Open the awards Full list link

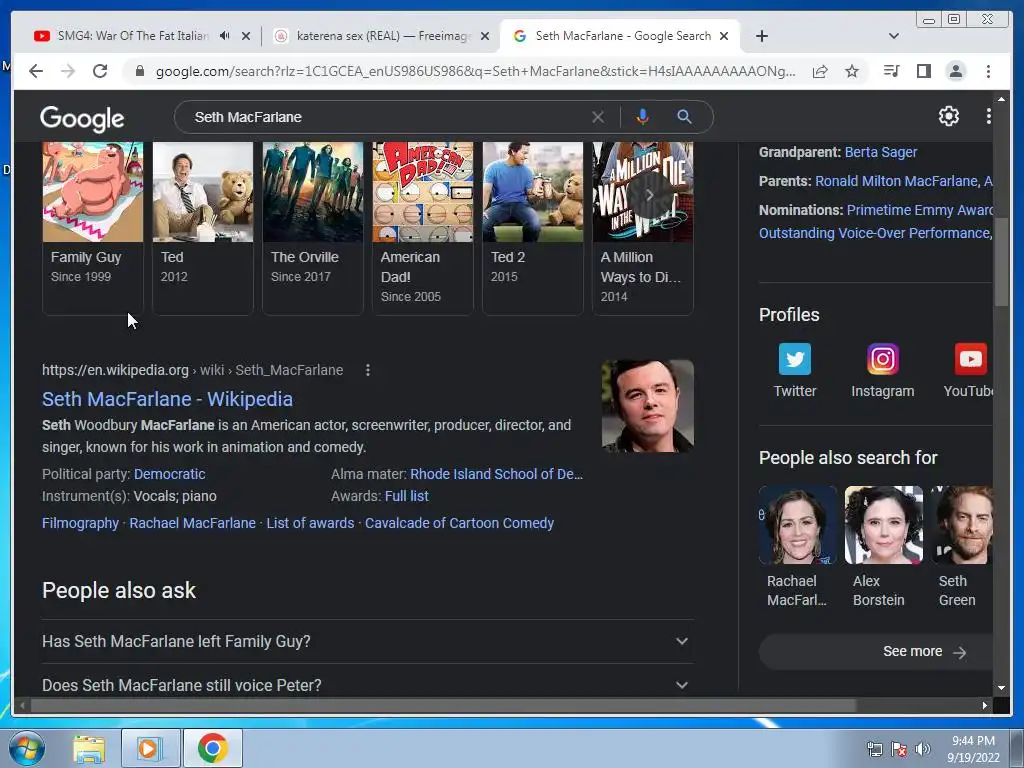coord(406,496)
